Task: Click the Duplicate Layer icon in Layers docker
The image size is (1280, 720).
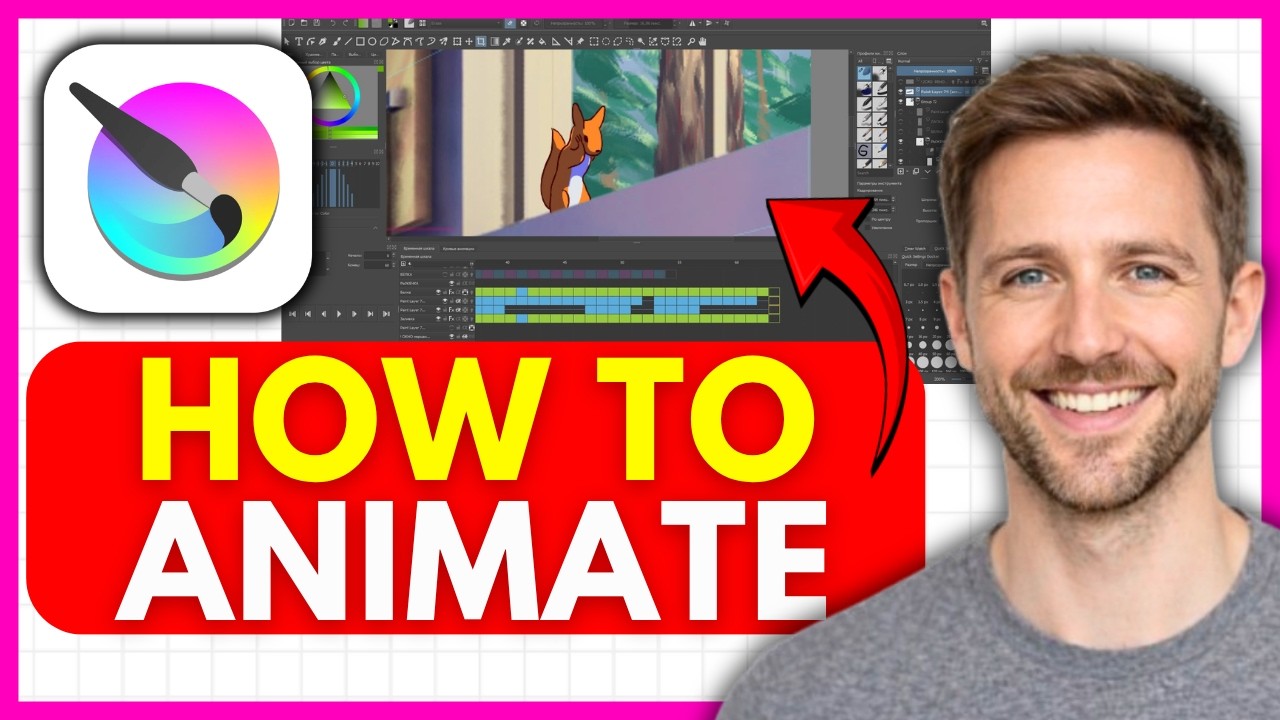Action: pos(915,171)
